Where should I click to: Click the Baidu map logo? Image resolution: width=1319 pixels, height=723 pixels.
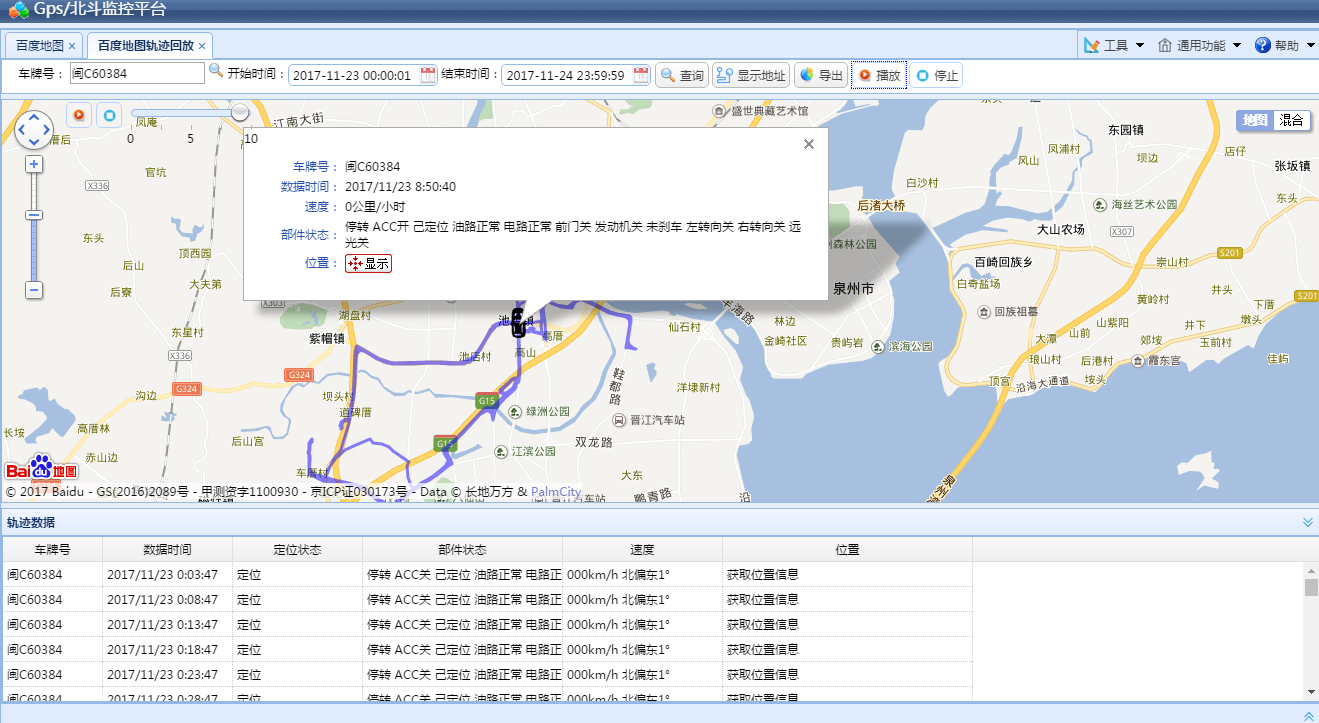pyautogui.click(x=41, y=468)
